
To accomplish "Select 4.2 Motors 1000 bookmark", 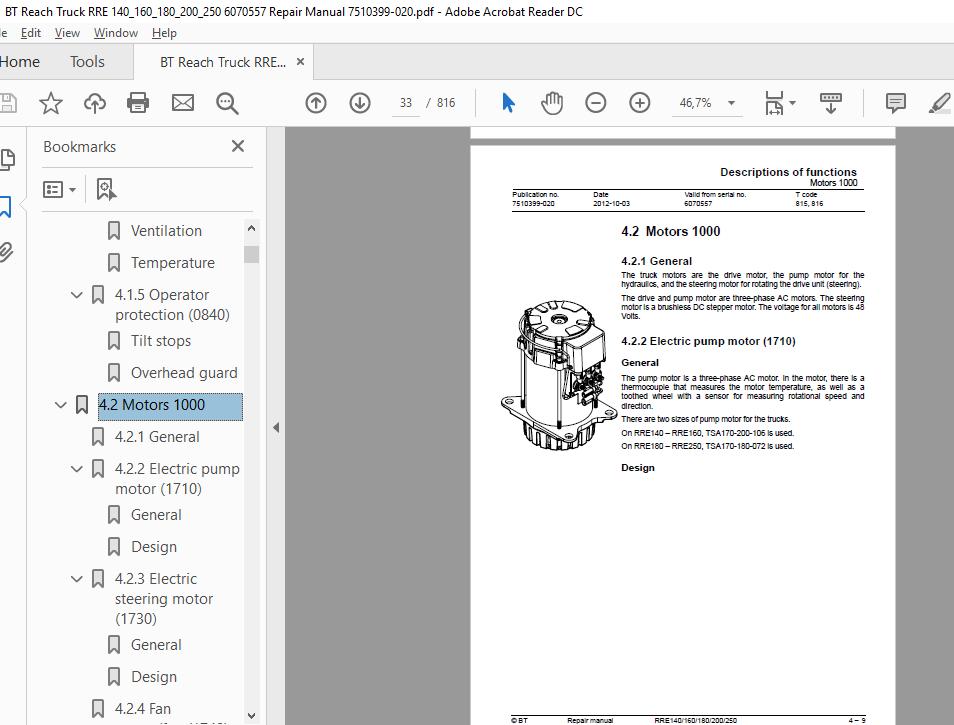I will coord(170,405).
